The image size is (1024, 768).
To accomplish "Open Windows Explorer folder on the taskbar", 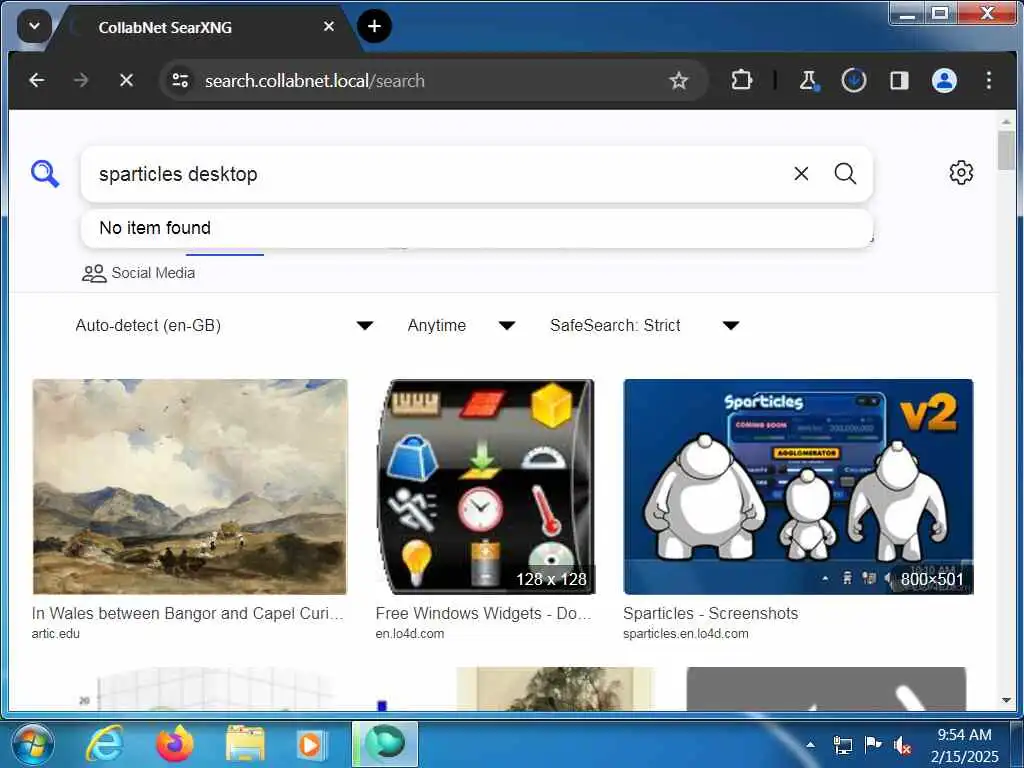I will click(x=245, y=744).
